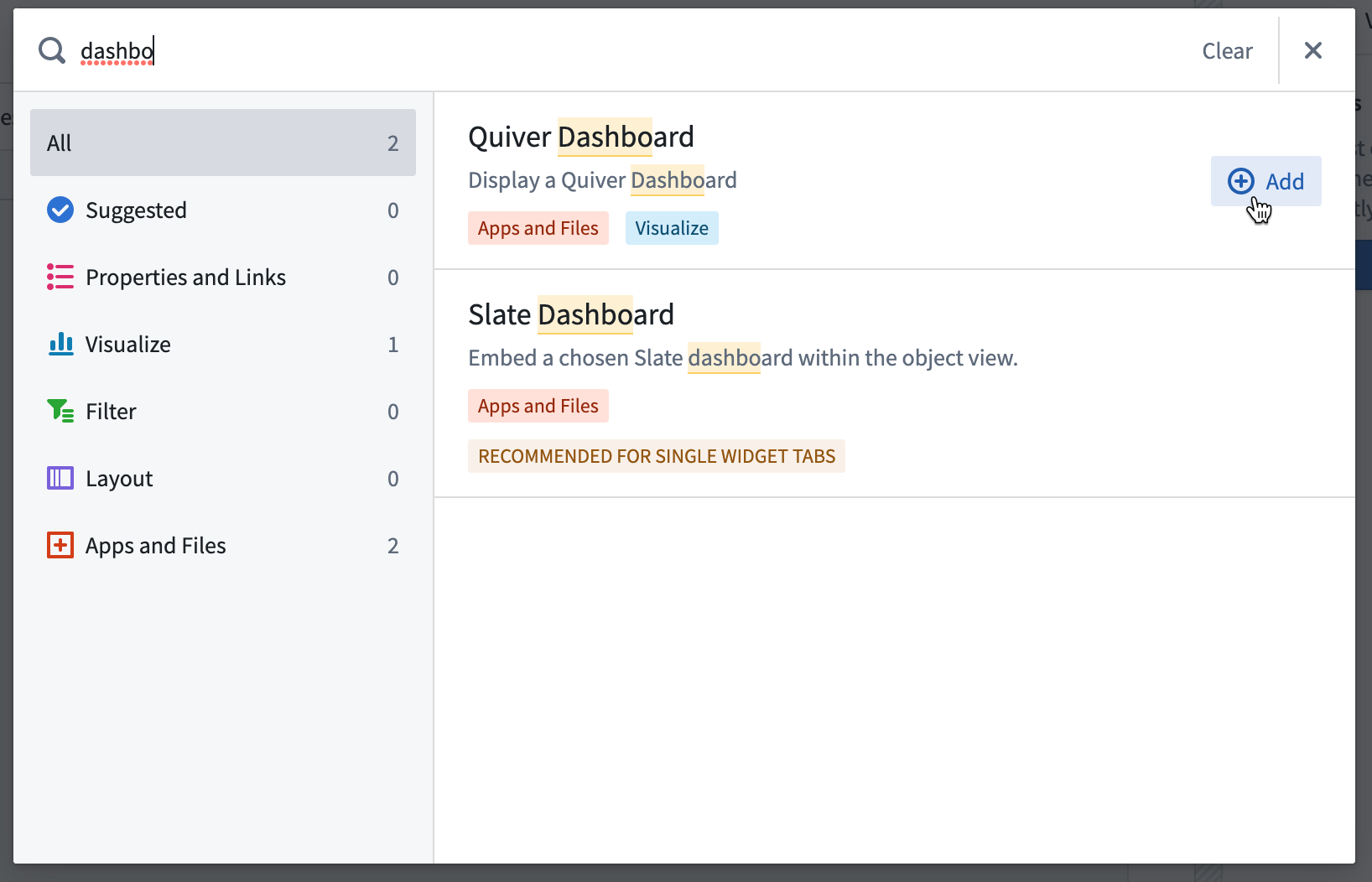1372x882 pixels.
Task: Select the Suggested category
Action: tap(223, 210)
